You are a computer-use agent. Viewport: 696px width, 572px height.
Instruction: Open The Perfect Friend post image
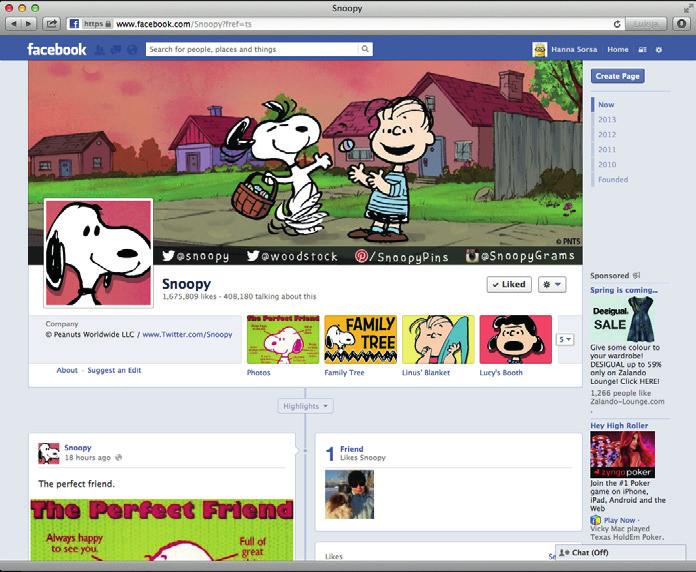[x=162, y=529]
